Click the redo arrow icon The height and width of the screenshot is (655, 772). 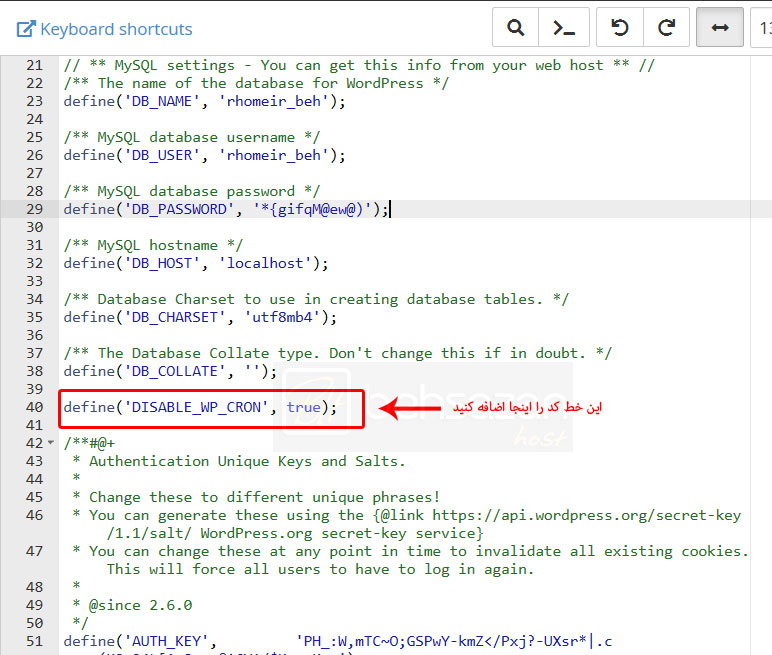666,28
